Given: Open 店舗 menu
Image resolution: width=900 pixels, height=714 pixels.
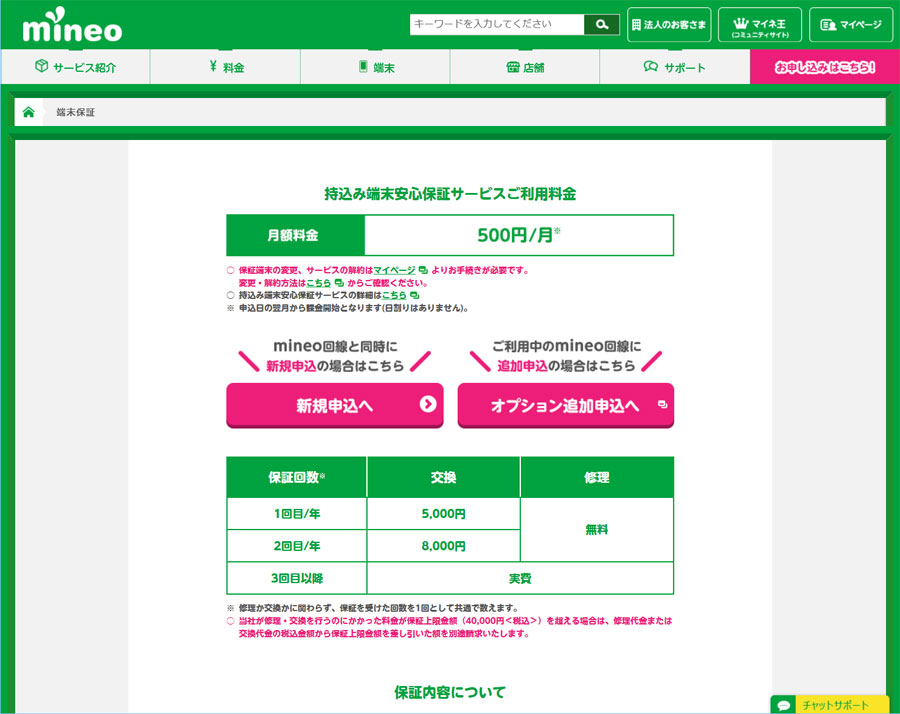Looking at the screenshot, I should [x=525, y=67].
